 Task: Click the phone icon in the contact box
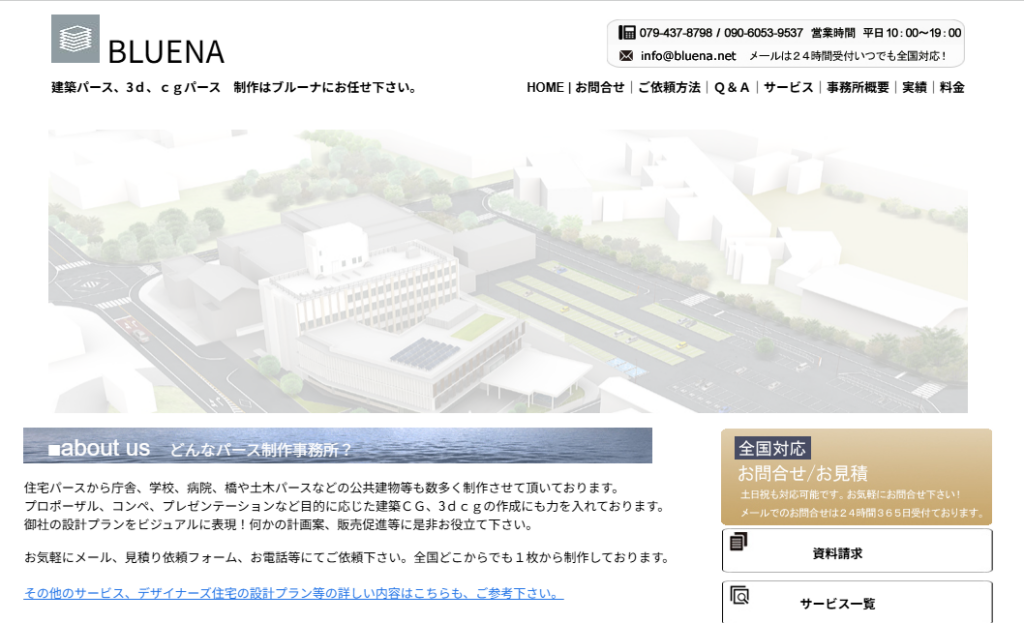[627, 32]
